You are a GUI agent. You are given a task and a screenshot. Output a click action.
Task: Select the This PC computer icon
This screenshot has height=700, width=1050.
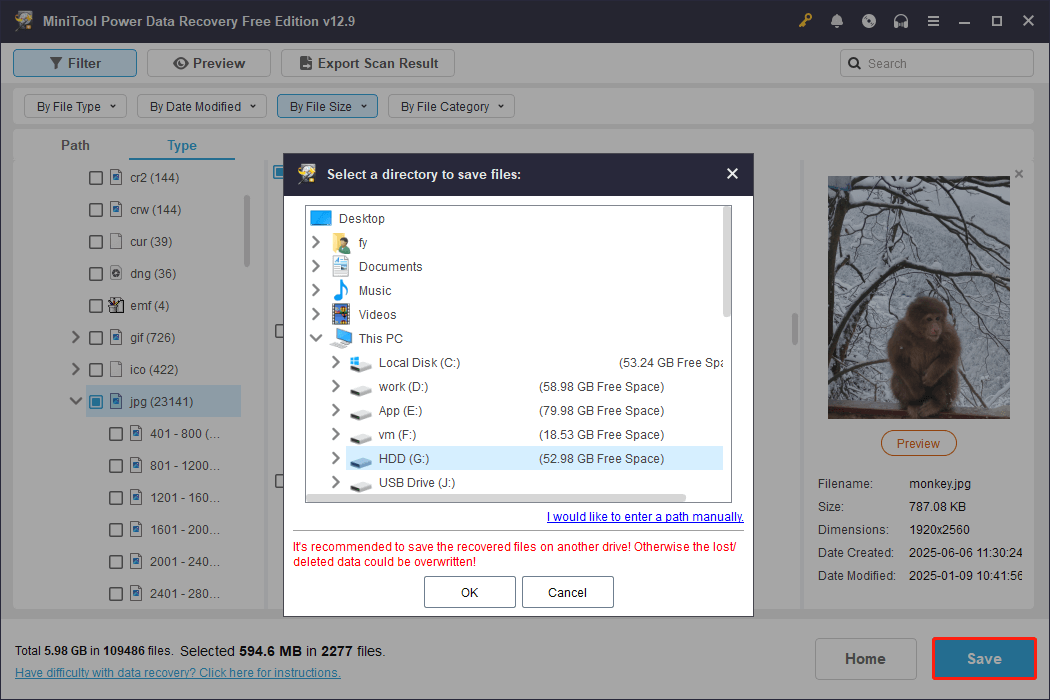click(341, 338)
